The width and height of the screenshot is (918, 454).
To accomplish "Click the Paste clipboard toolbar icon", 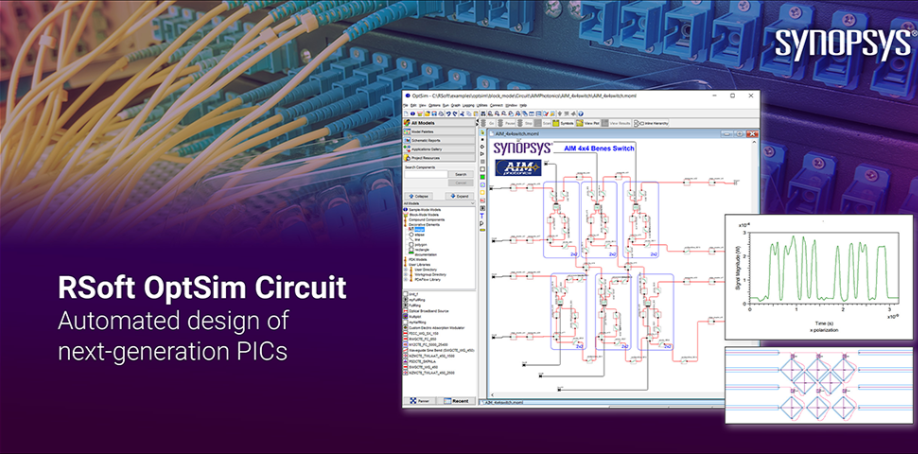I will coord(476,114).
